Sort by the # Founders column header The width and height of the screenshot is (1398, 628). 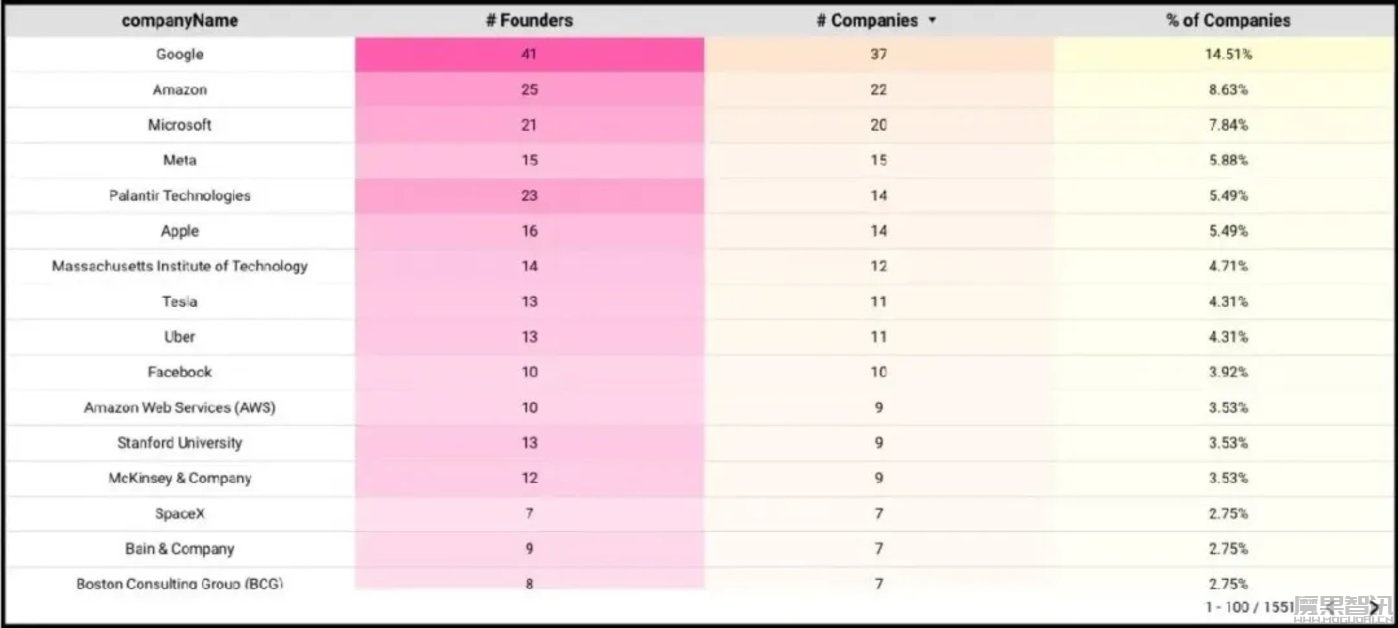pyautogui.click(x=529, y=20)
